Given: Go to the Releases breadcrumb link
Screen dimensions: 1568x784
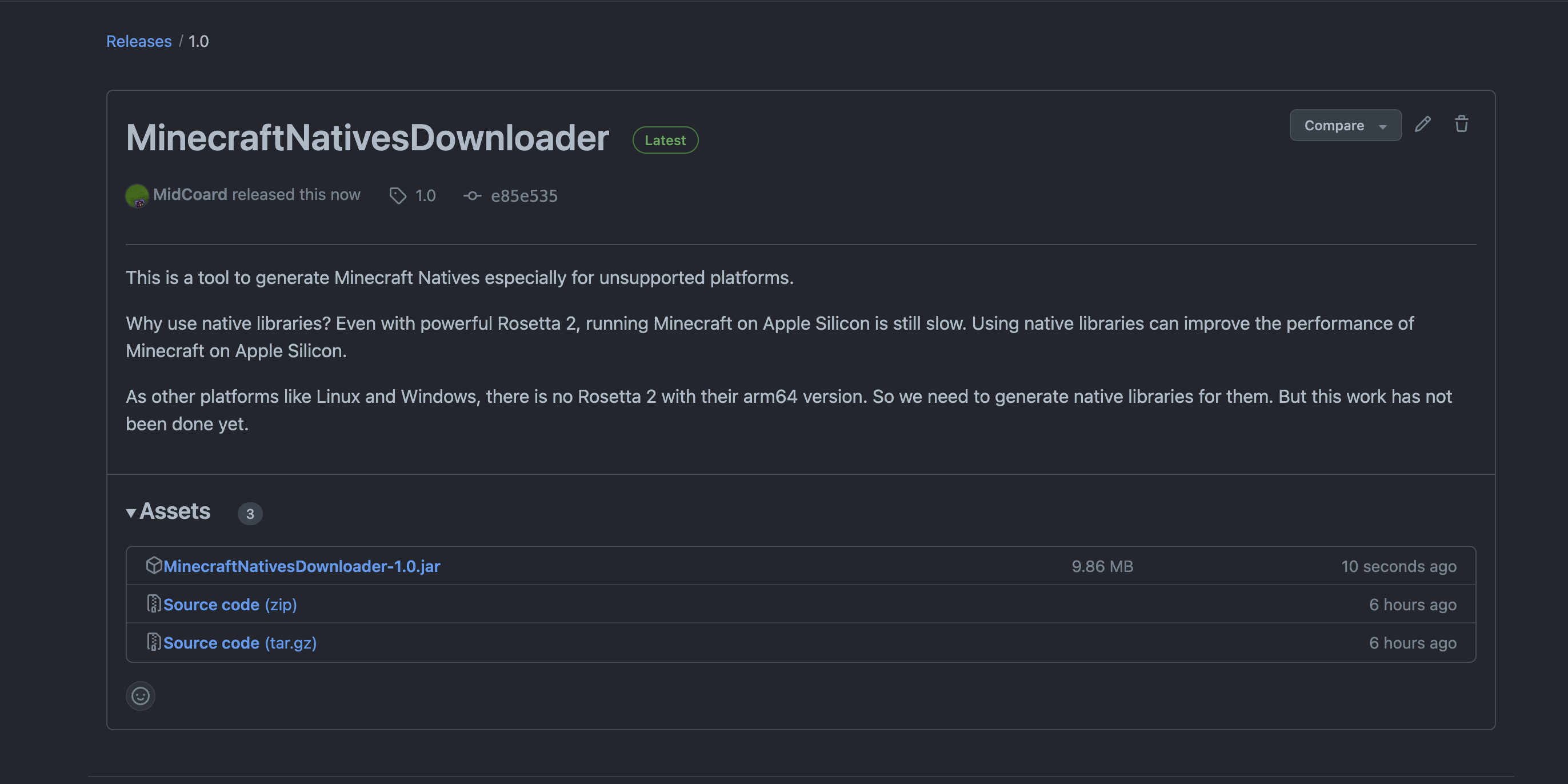Looking at the screenshot, I should (139, 41).
